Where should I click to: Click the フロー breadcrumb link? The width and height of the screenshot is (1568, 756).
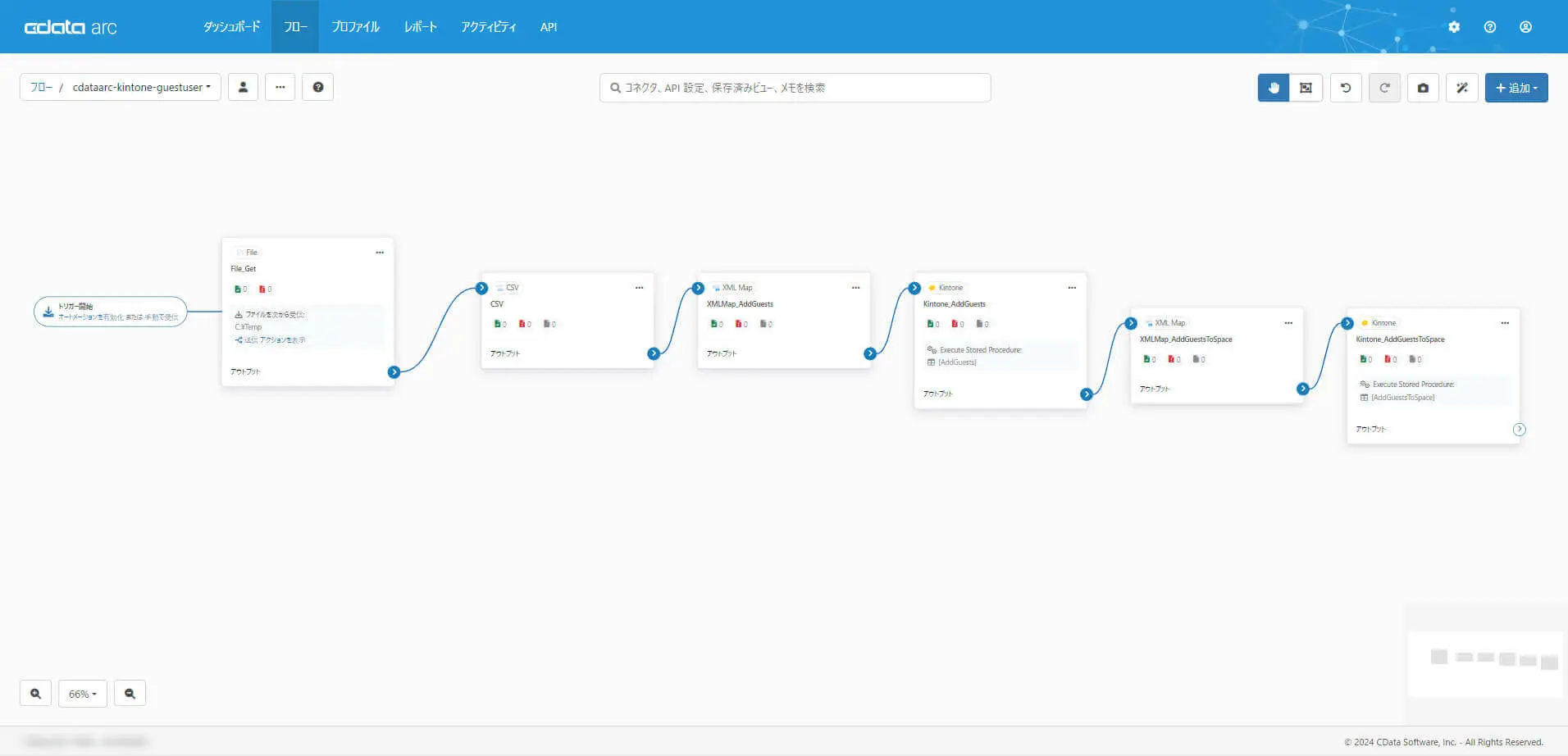(41, 87)
